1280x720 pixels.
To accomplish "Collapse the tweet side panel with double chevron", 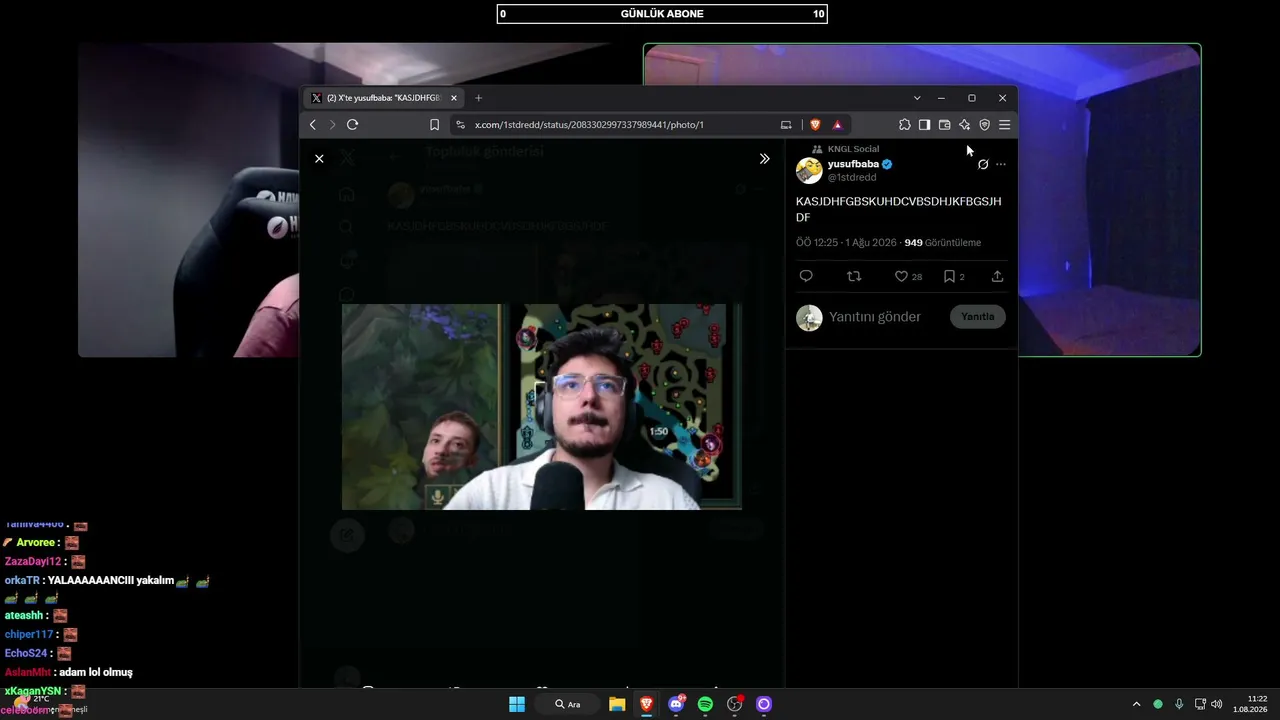I will pyautogui.click(x=764, y=159).
